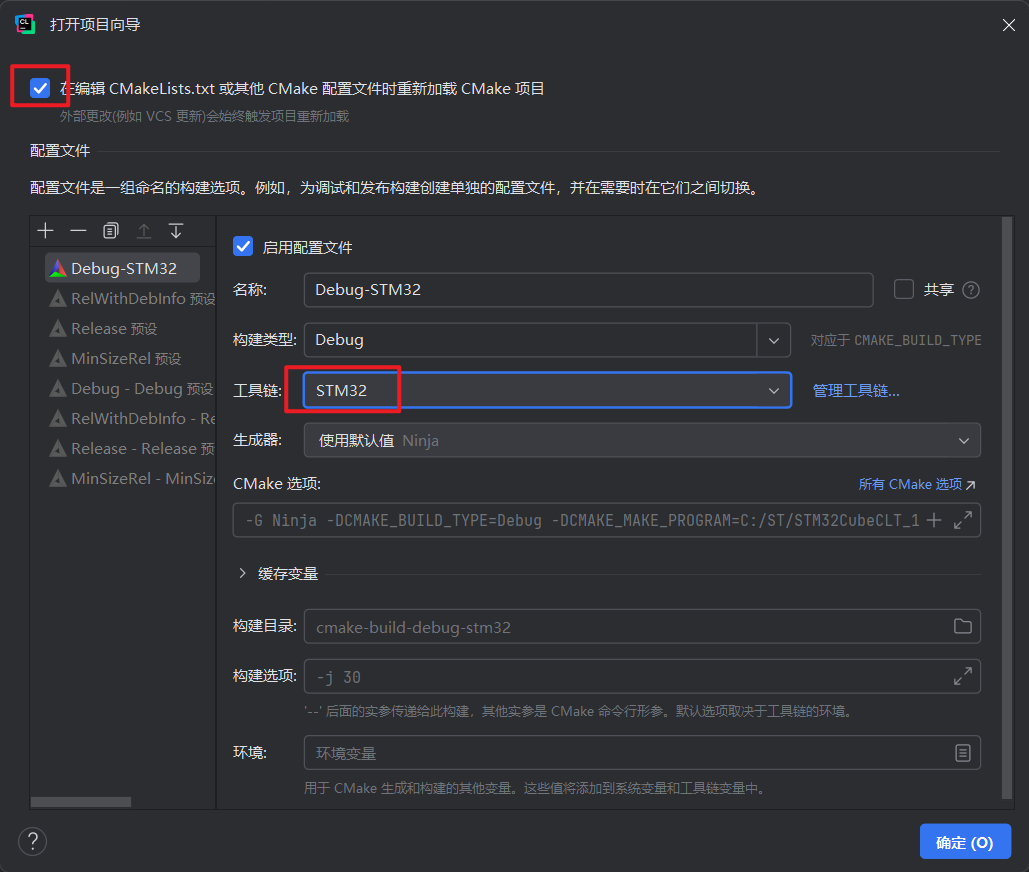Click the settings panel vertical scrollbar
Screen dimensions: 1029x872
click(1007, 508)
